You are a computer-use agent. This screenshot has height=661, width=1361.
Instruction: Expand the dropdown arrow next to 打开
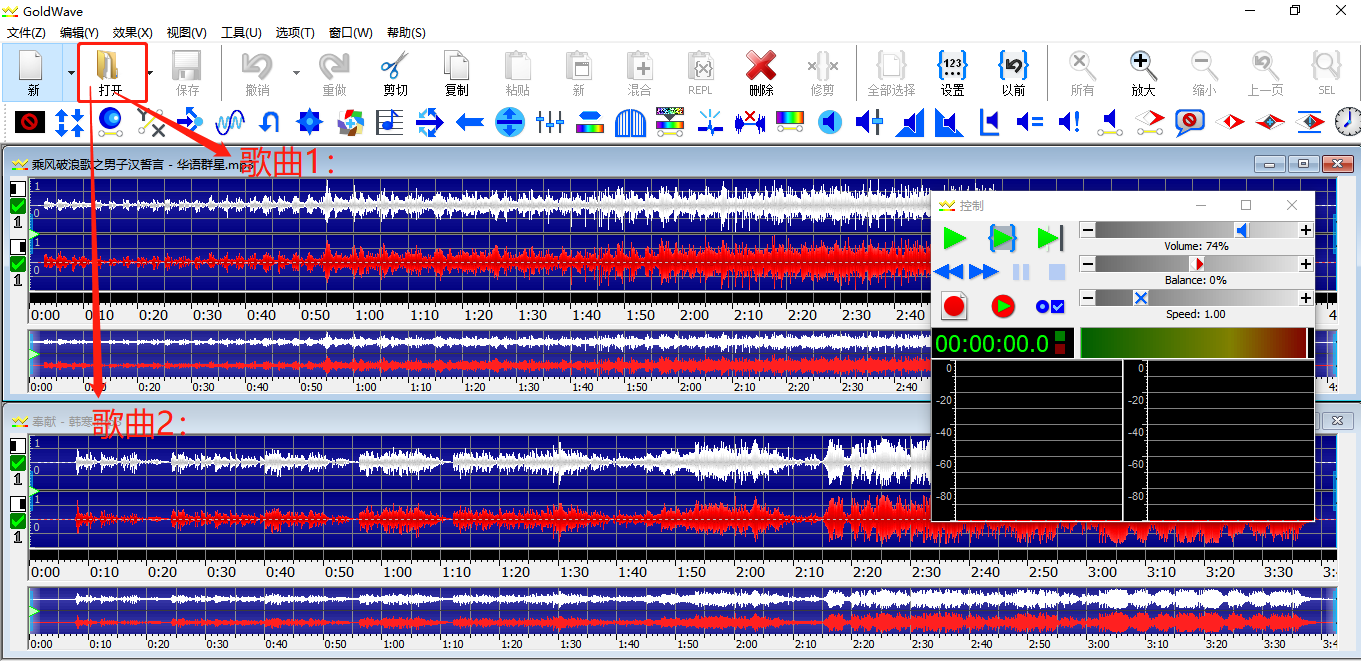[x=150, y=73]
